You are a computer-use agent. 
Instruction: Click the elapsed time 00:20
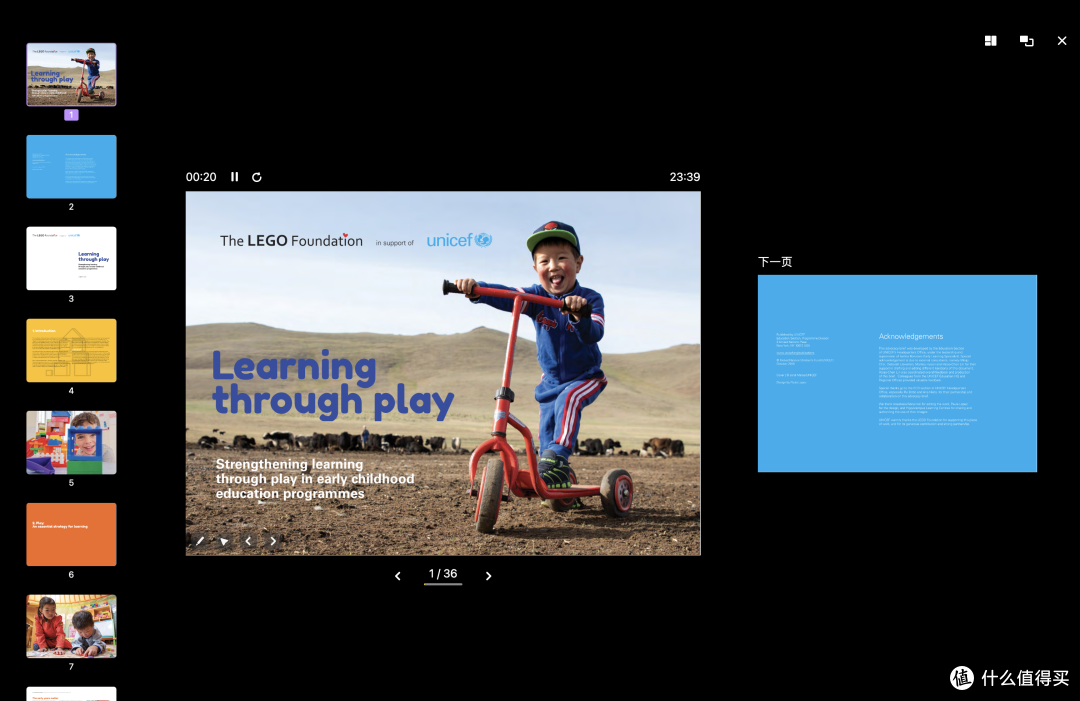[201, 177]
